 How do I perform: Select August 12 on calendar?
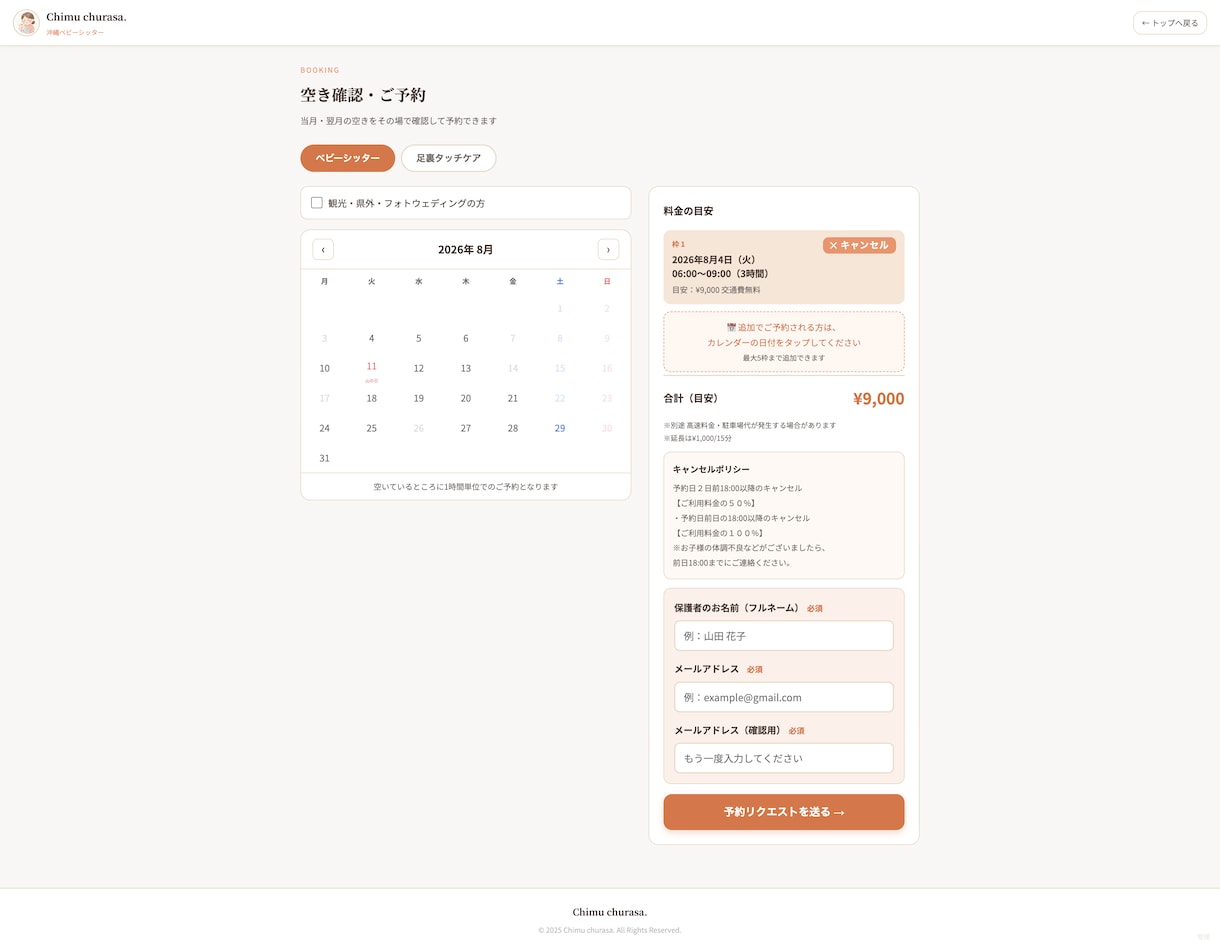(418, 368)
